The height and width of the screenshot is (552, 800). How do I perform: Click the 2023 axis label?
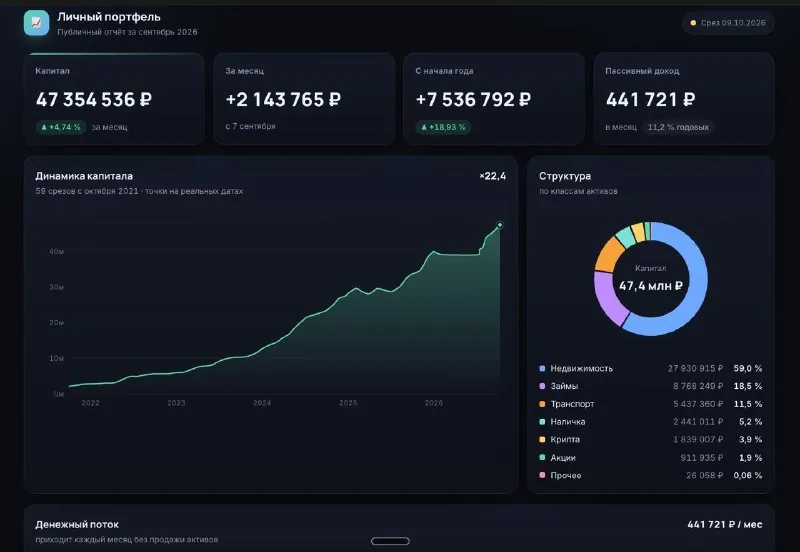pyautogui.click(x=177, y=403)
